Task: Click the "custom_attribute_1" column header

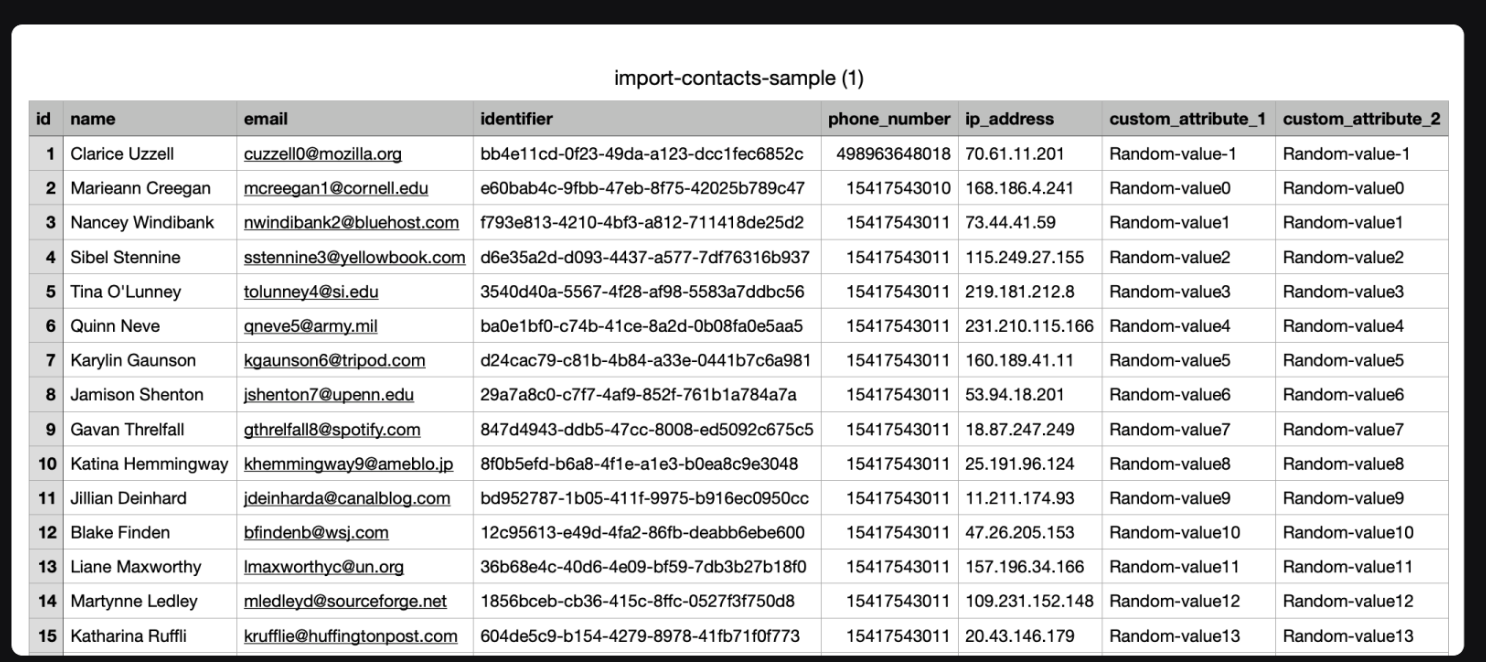Action: (1187, 119)
